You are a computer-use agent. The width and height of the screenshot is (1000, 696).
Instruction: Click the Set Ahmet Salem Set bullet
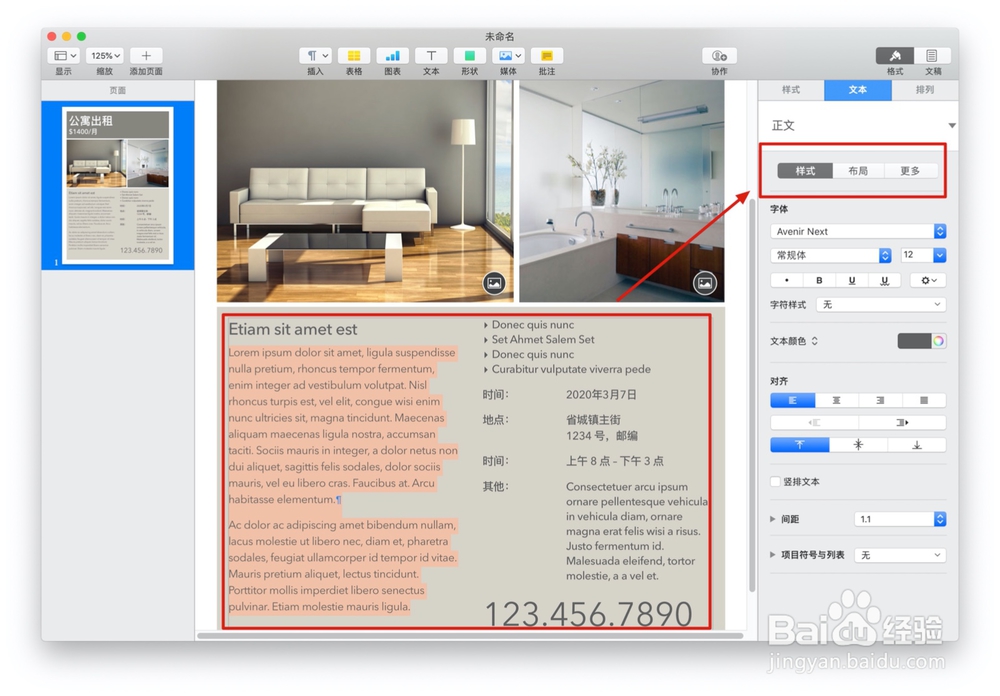[543, 339]
